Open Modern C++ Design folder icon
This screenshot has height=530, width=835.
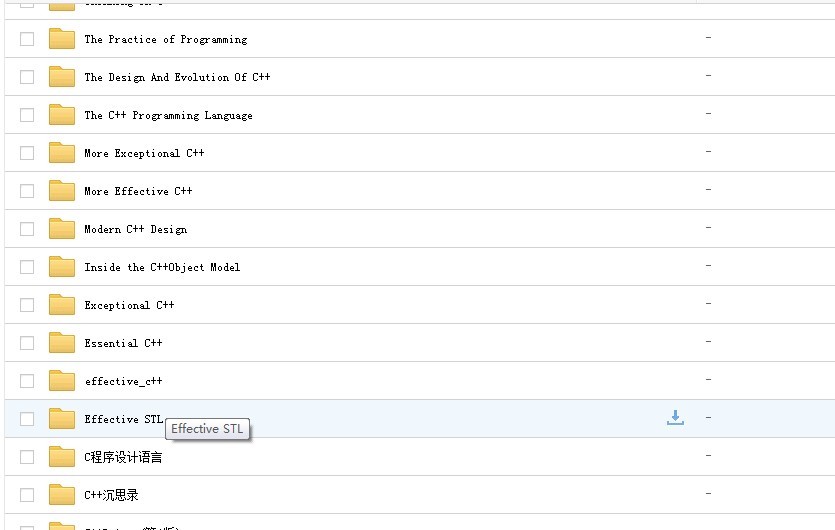click(62, 229)
